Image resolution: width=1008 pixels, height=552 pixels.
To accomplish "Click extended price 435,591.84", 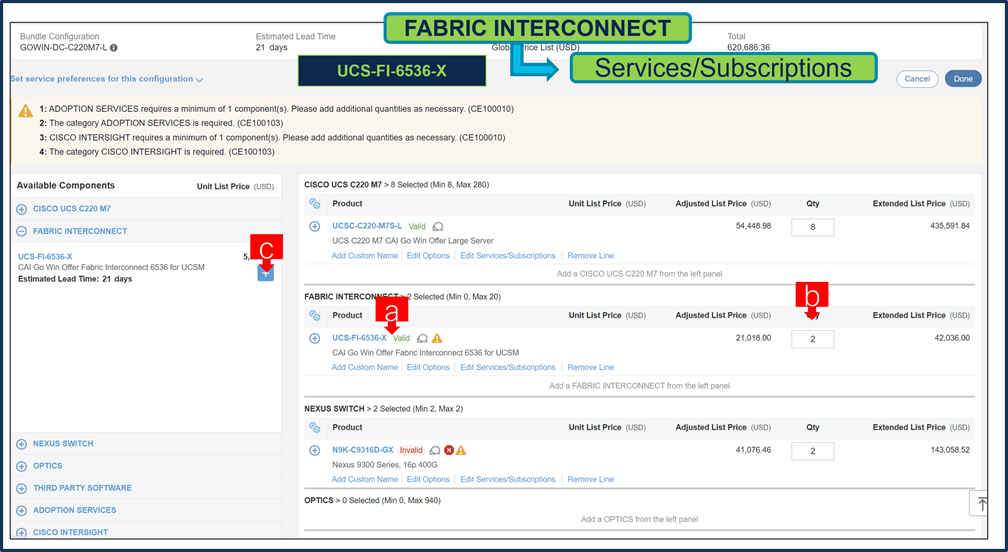I will pos(950,226).
